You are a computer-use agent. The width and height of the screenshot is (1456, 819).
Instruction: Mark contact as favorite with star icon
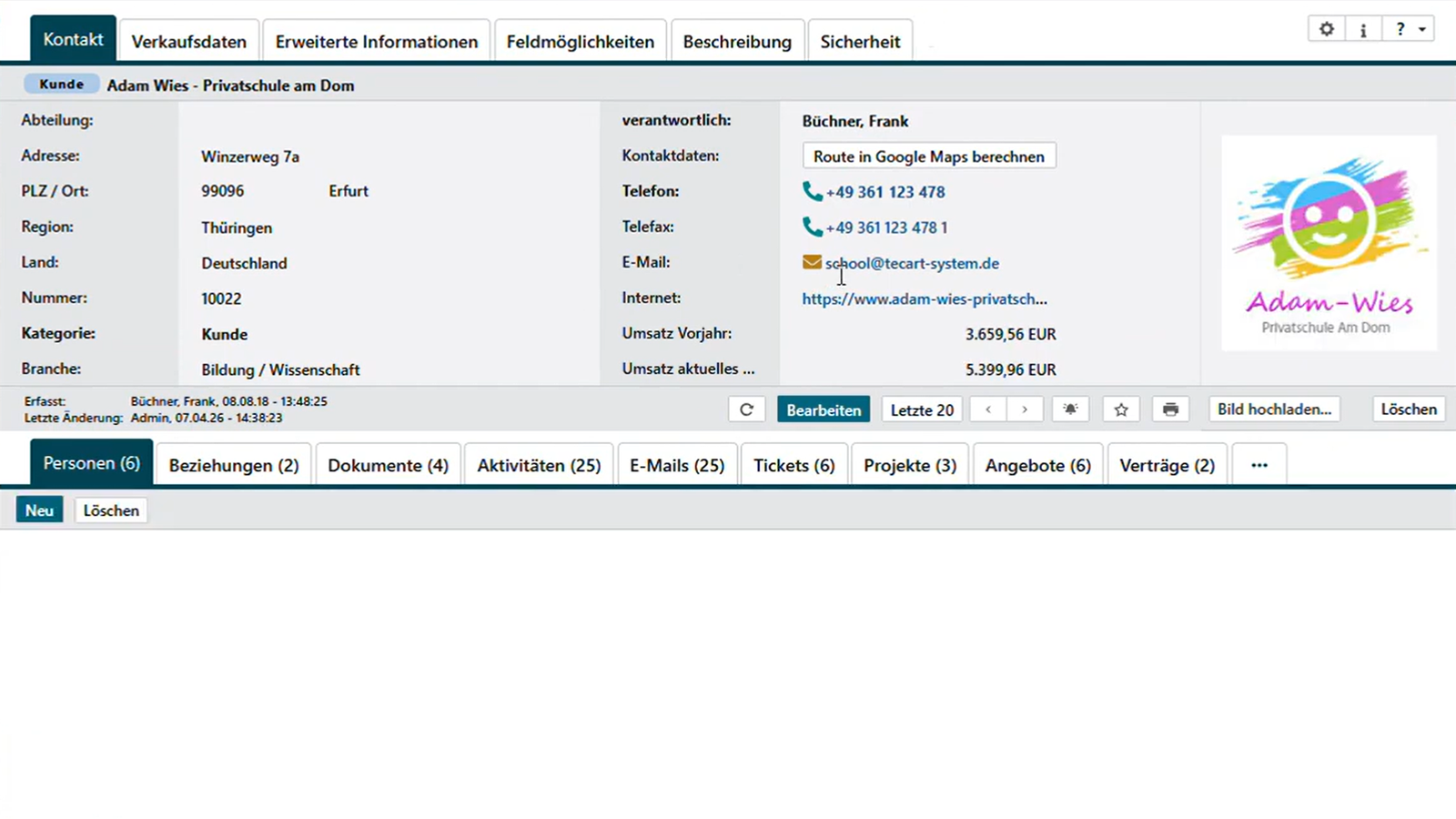click(x=1121, y=409)
